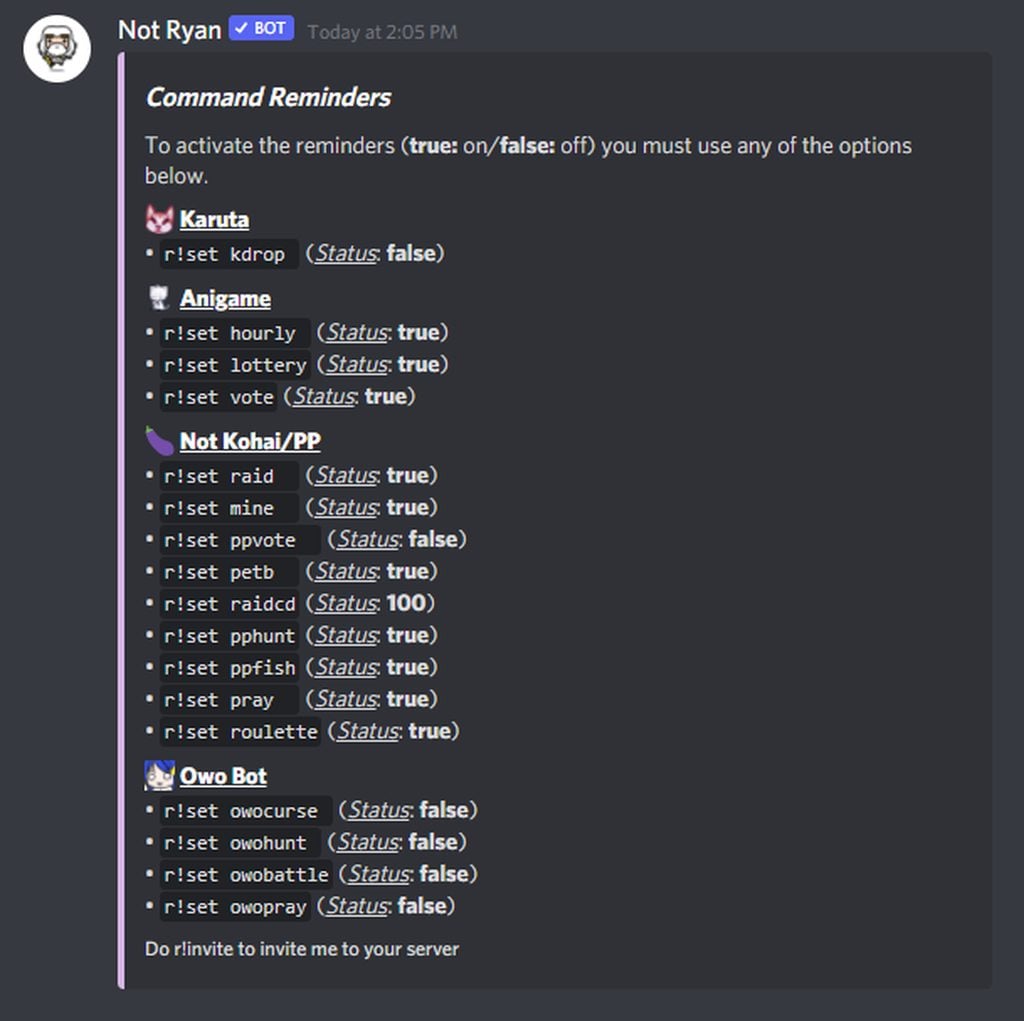The width and height of the screenshot is (1024, 1021).
Task: Open the Karuta link
Action: [x=214, y=219]
